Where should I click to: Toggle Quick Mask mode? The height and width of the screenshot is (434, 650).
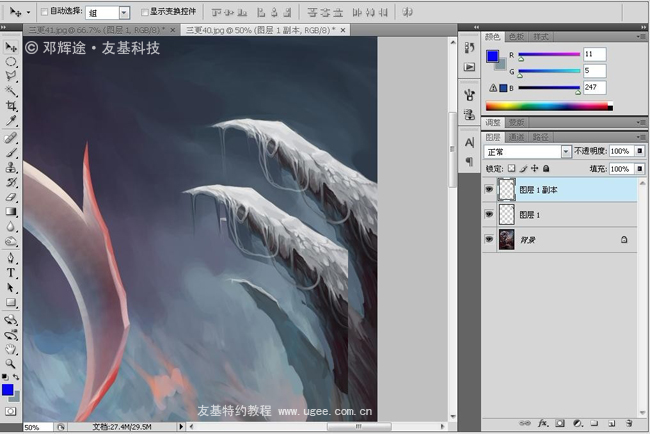[x=10, y=411]
